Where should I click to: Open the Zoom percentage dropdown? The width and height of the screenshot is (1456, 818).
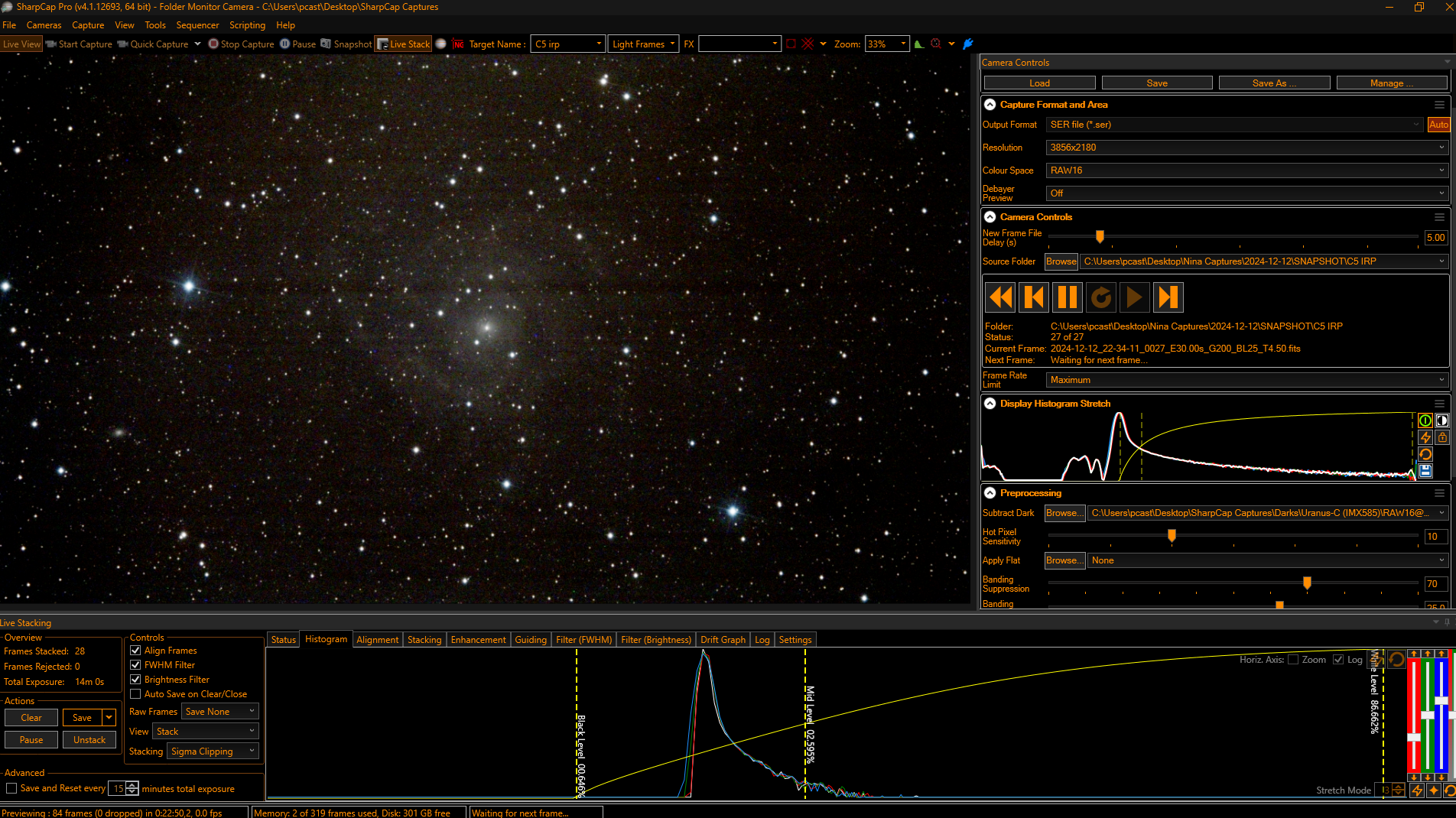(x=887, y=44)
